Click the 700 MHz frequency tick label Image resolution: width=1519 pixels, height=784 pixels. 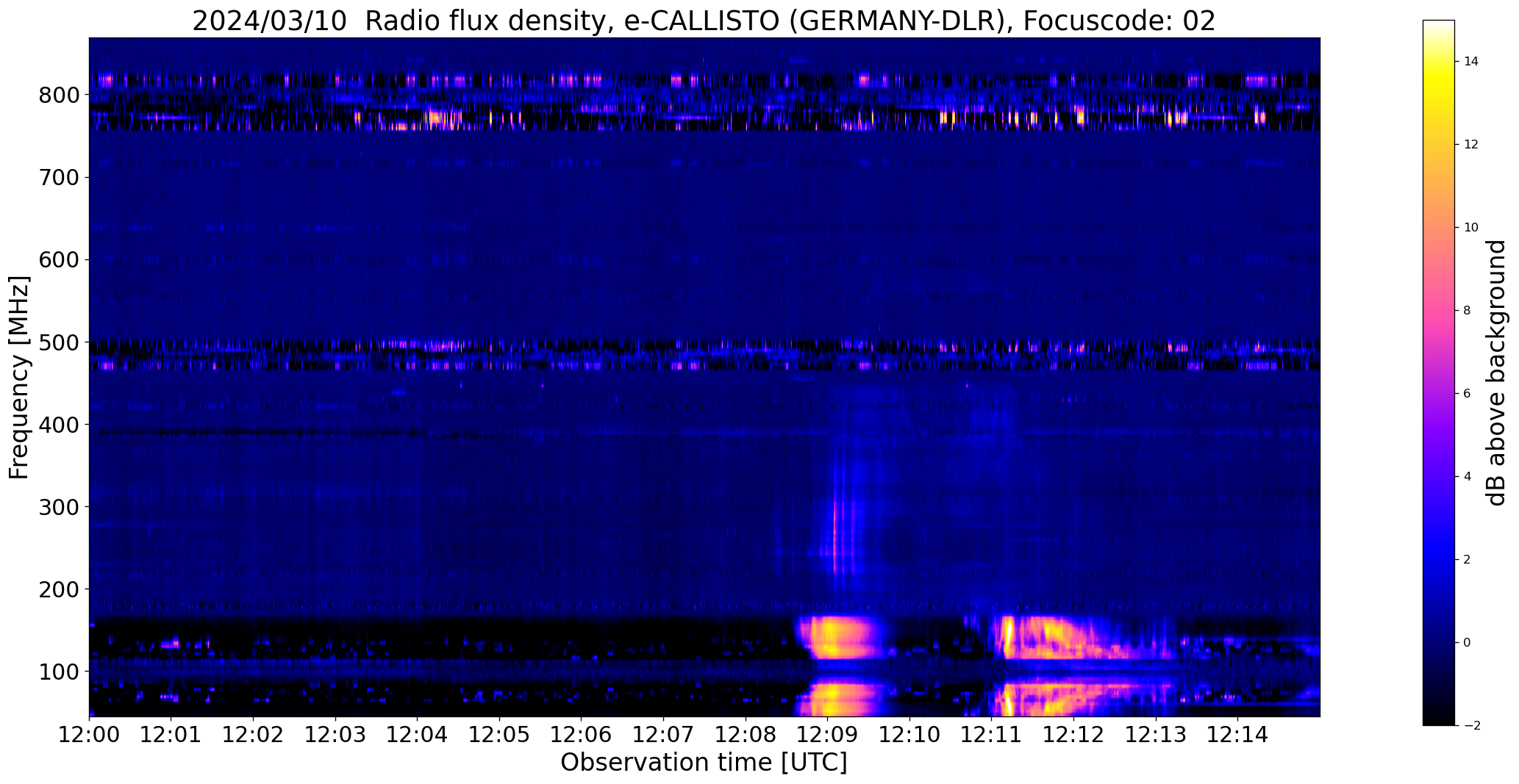point(58,178)
